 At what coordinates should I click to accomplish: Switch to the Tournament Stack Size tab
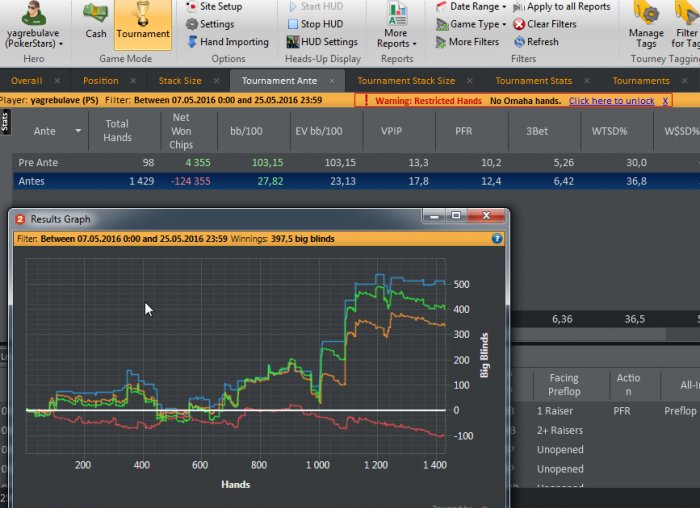tap(405, 81)
